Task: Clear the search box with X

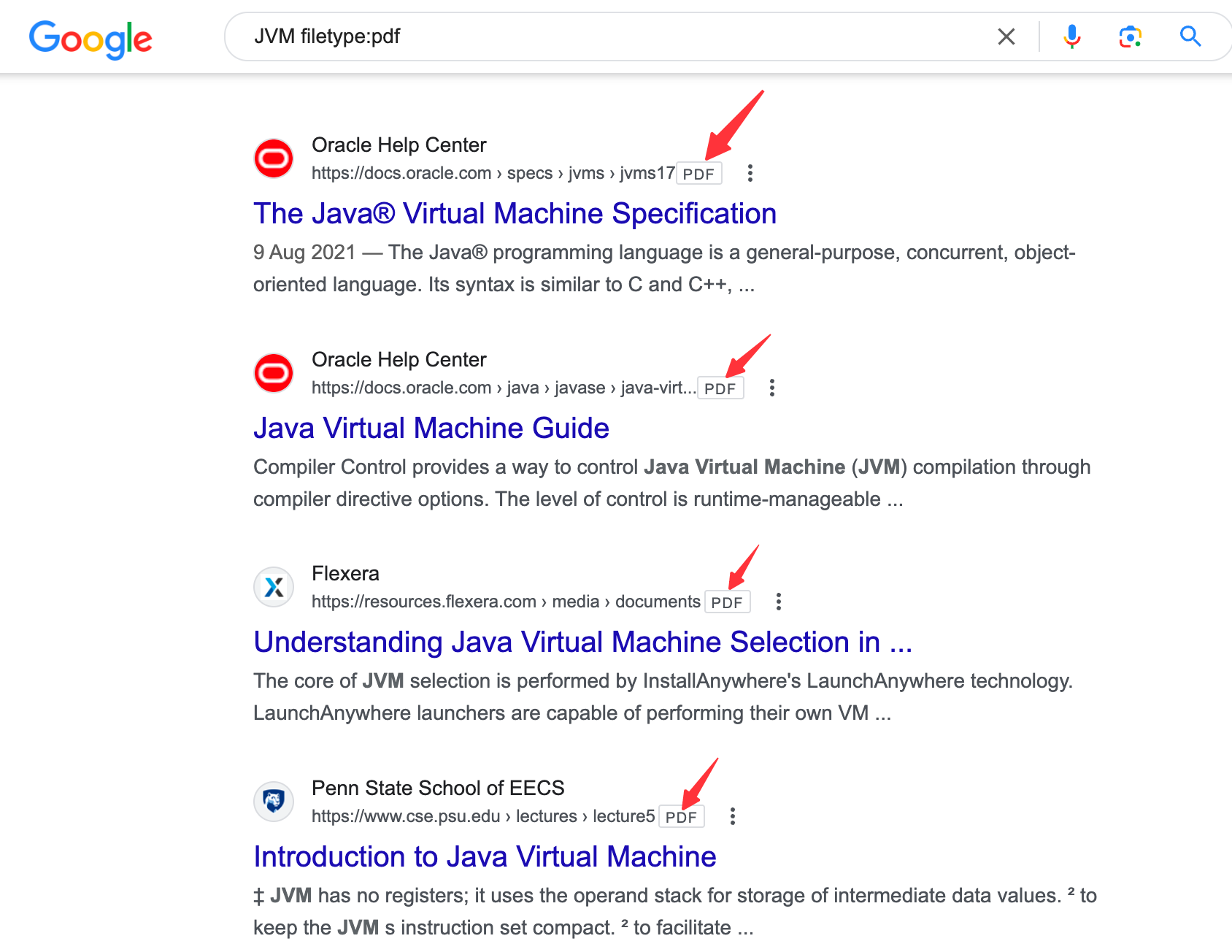Action: [x=1006, y=37]
